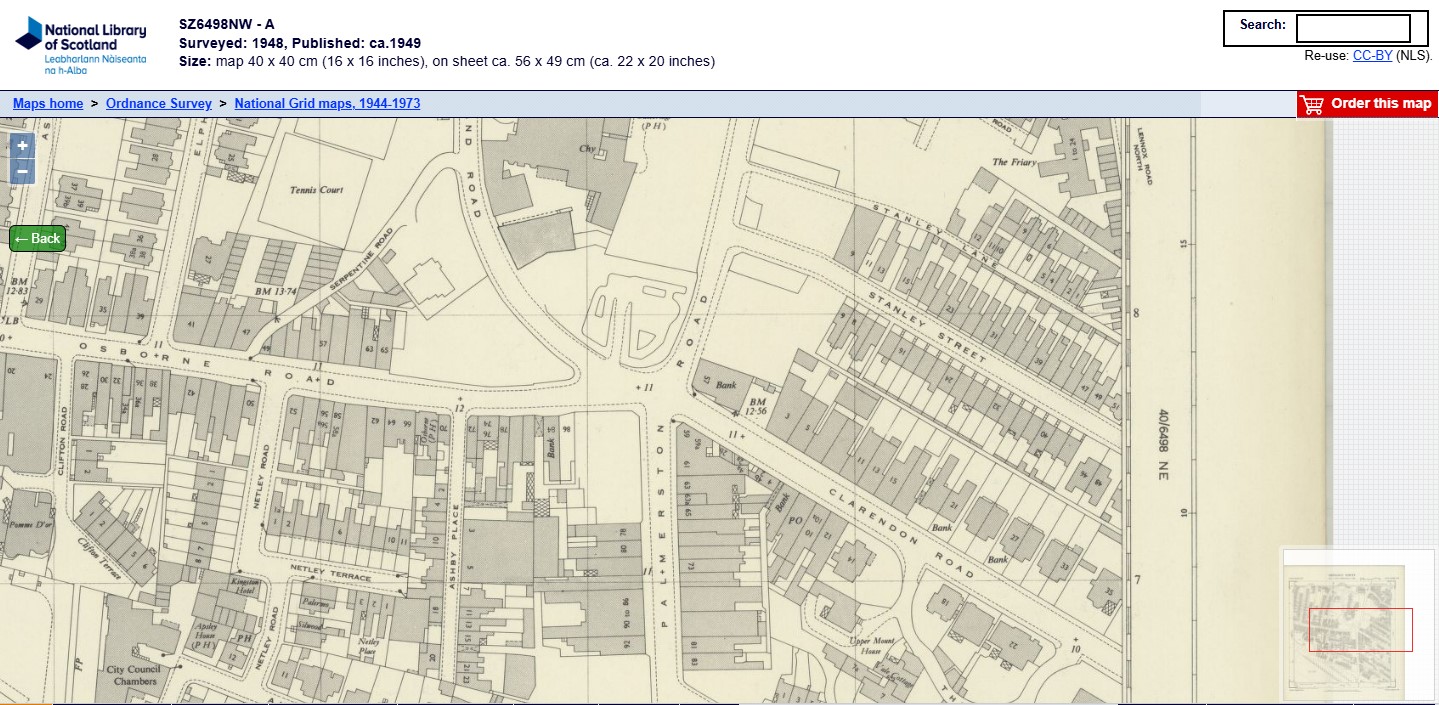
Task: Open the National Library of Scotland logo
Action: coord(81,46)
